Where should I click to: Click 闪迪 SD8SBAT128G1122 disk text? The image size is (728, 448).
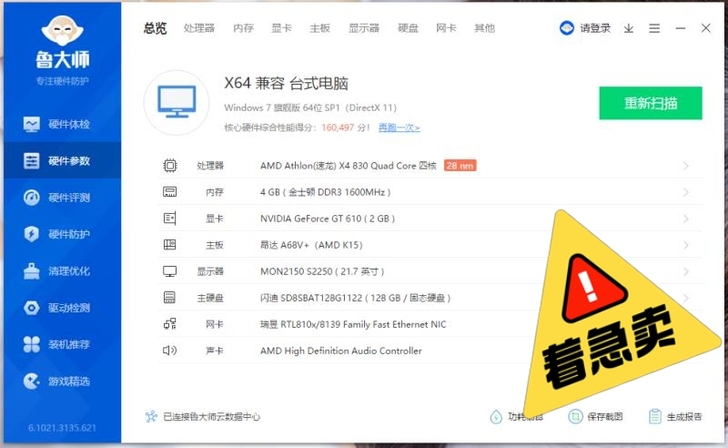[x=355, y=298]
